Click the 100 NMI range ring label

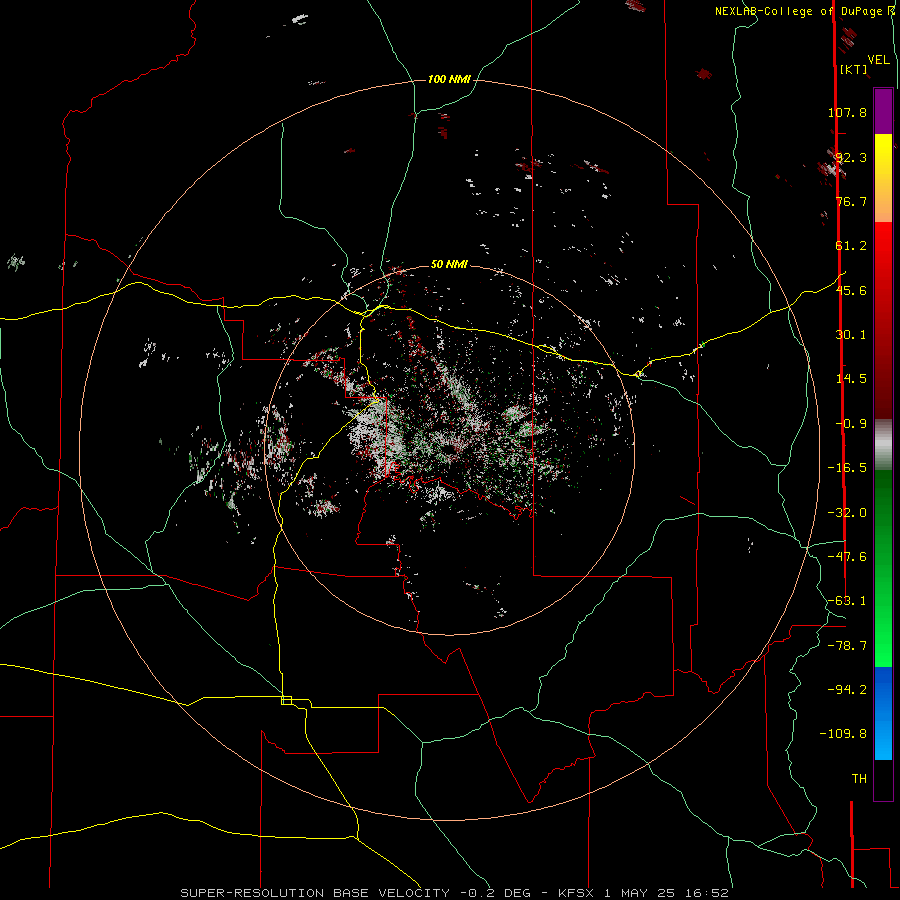449,79
